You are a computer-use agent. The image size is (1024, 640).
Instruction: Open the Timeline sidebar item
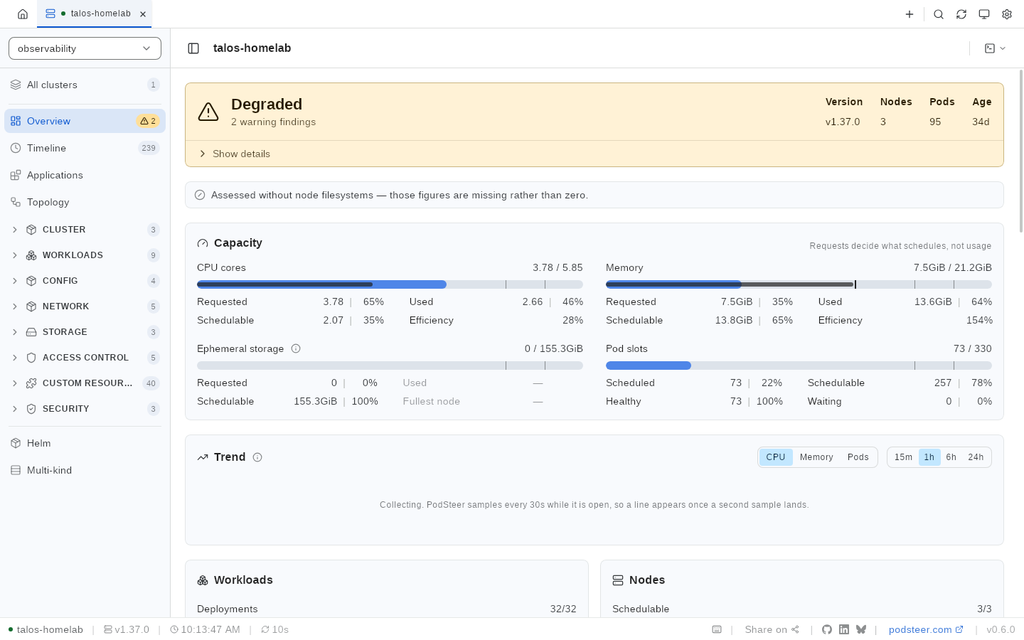click(85, 148)
